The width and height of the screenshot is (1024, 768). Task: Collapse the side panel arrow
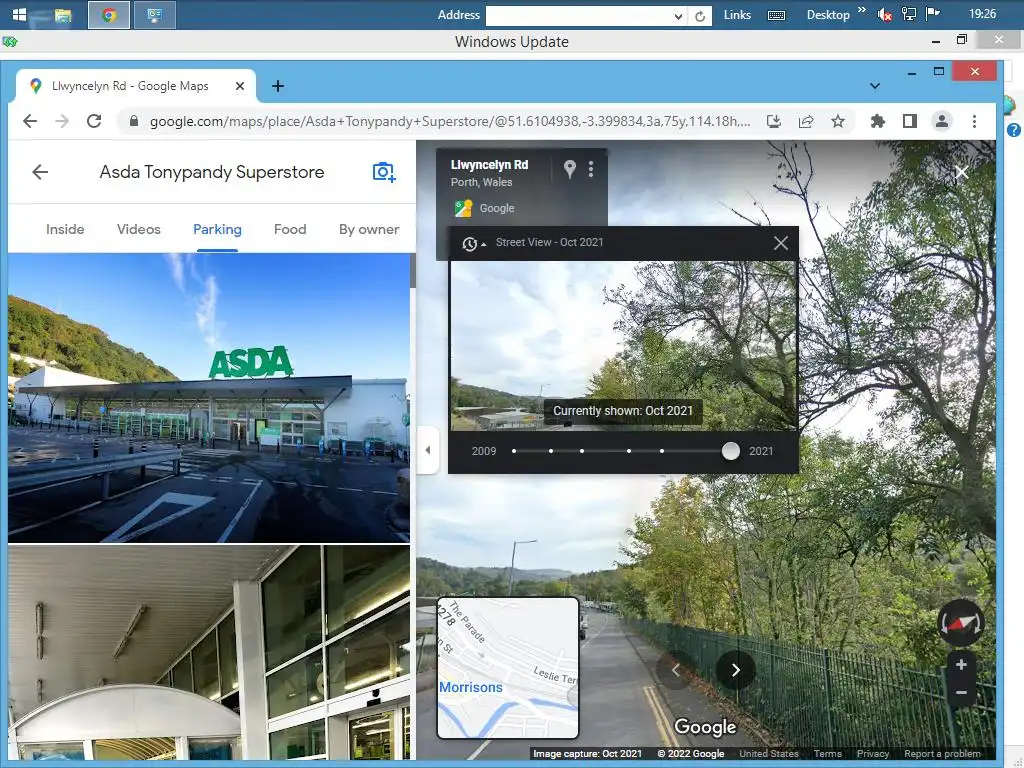tap(428, 449)
